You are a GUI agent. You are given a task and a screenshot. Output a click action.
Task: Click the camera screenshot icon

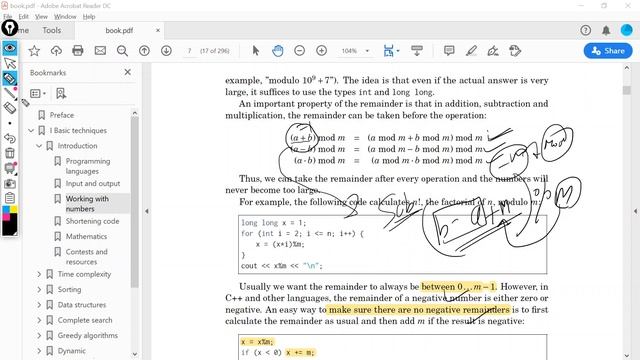10,183
